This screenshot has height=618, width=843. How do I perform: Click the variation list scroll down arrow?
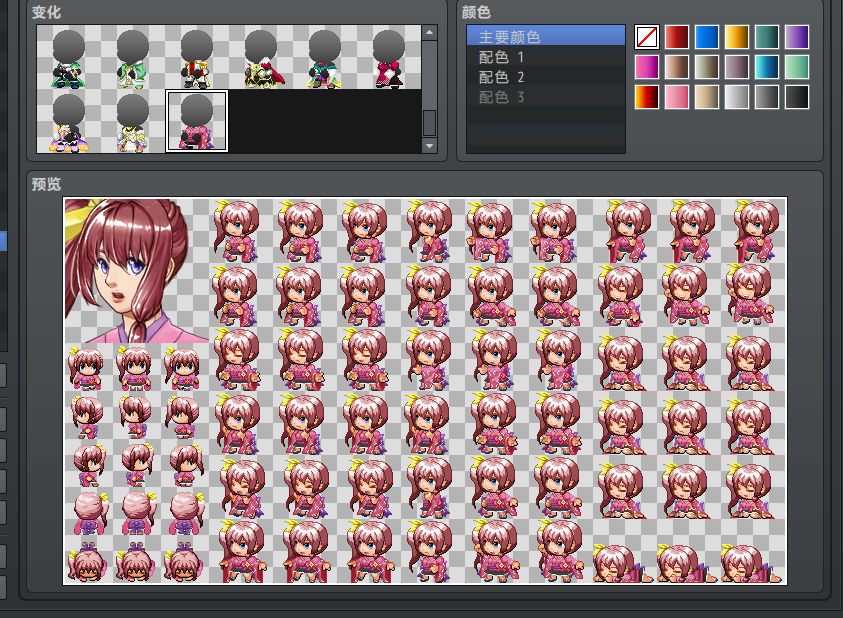(429, 146)
